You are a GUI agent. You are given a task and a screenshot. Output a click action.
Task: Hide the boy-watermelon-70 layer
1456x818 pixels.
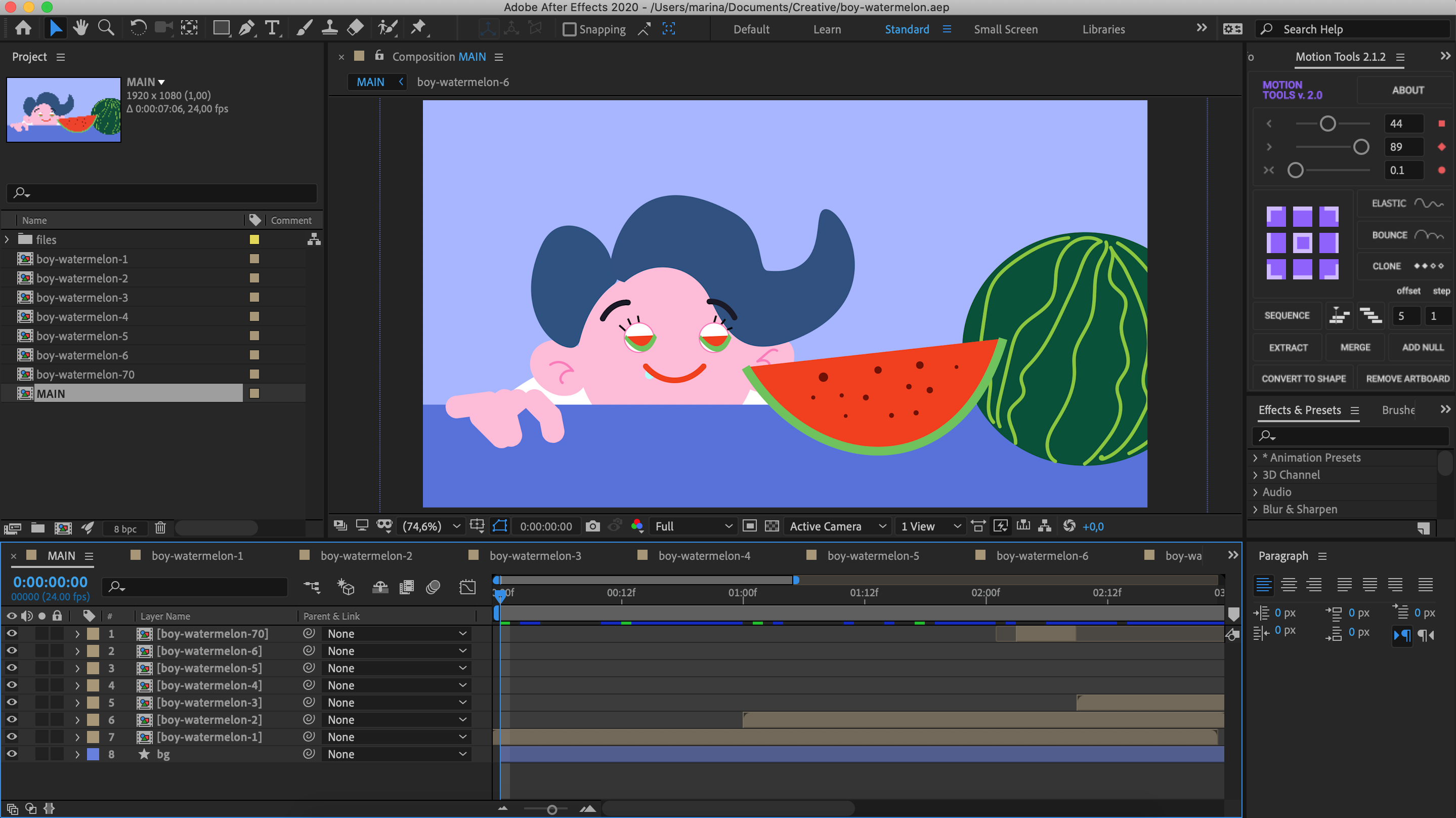[11, 634]
